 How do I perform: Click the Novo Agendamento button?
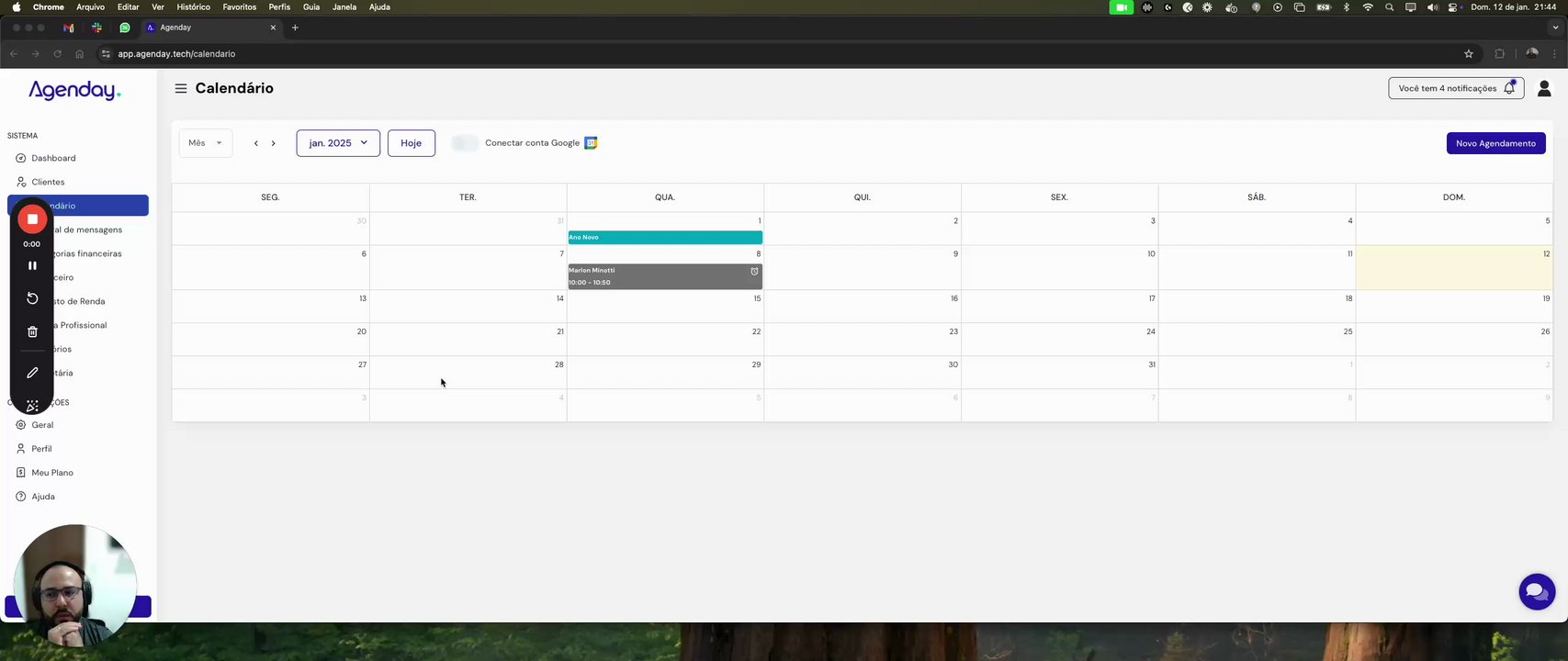(x=1495, y=143)
